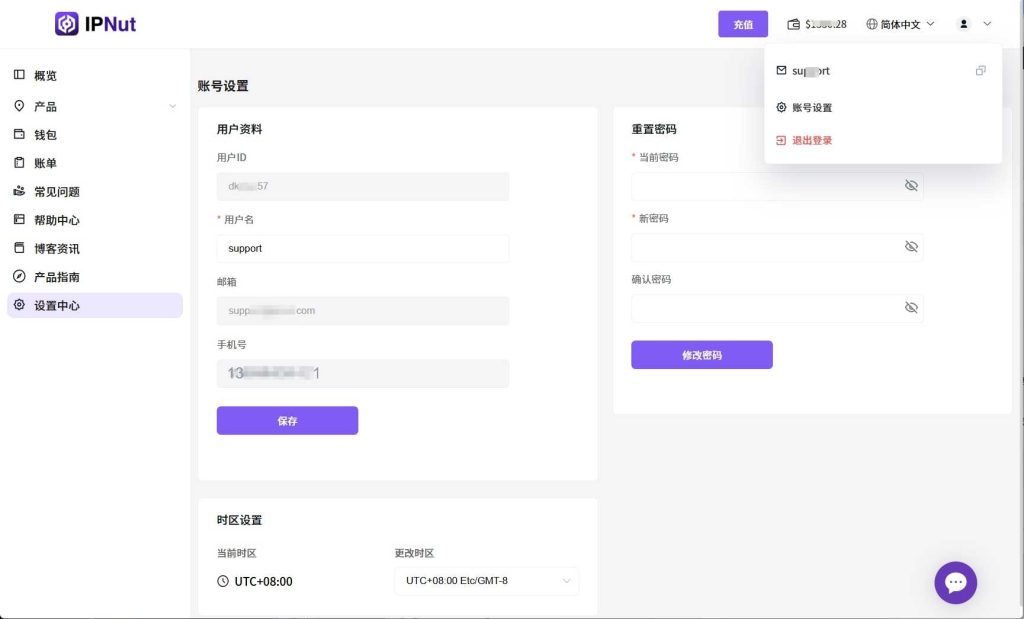This screenshot has width=1024, height=619.
Task: Click the wallet balance icon in the header
Action: pos(794,24)
